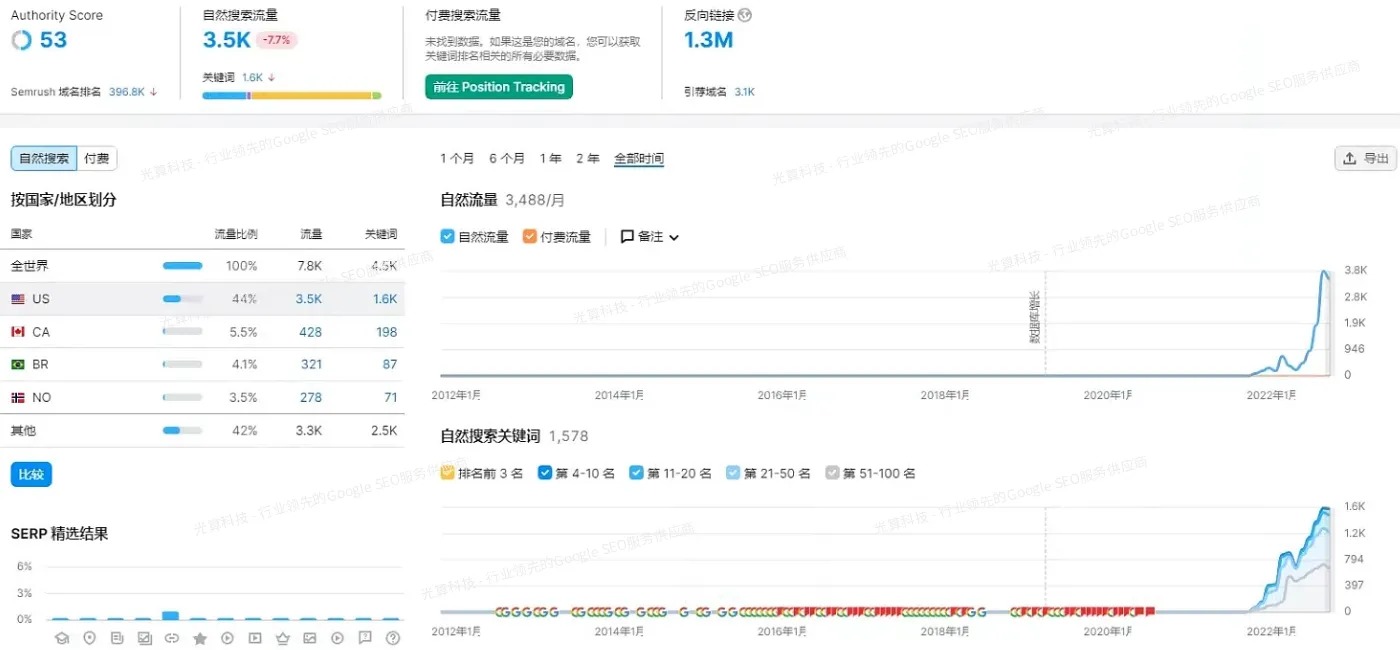
Task: Uncheck the 排名前 3 名 checkbox
Action: click(448, 473)
